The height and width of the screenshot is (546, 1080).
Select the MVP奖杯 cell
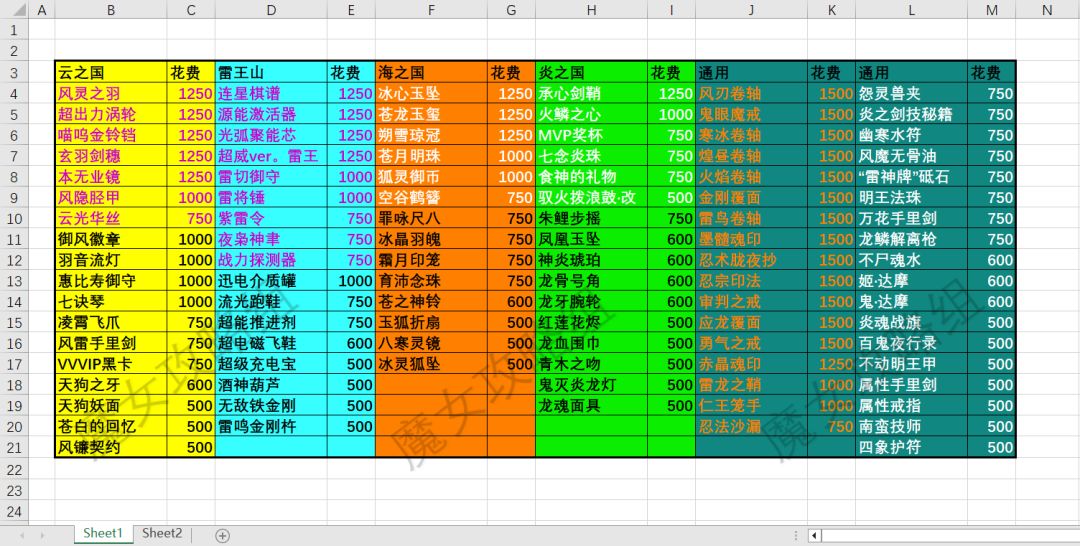point(591,135)
